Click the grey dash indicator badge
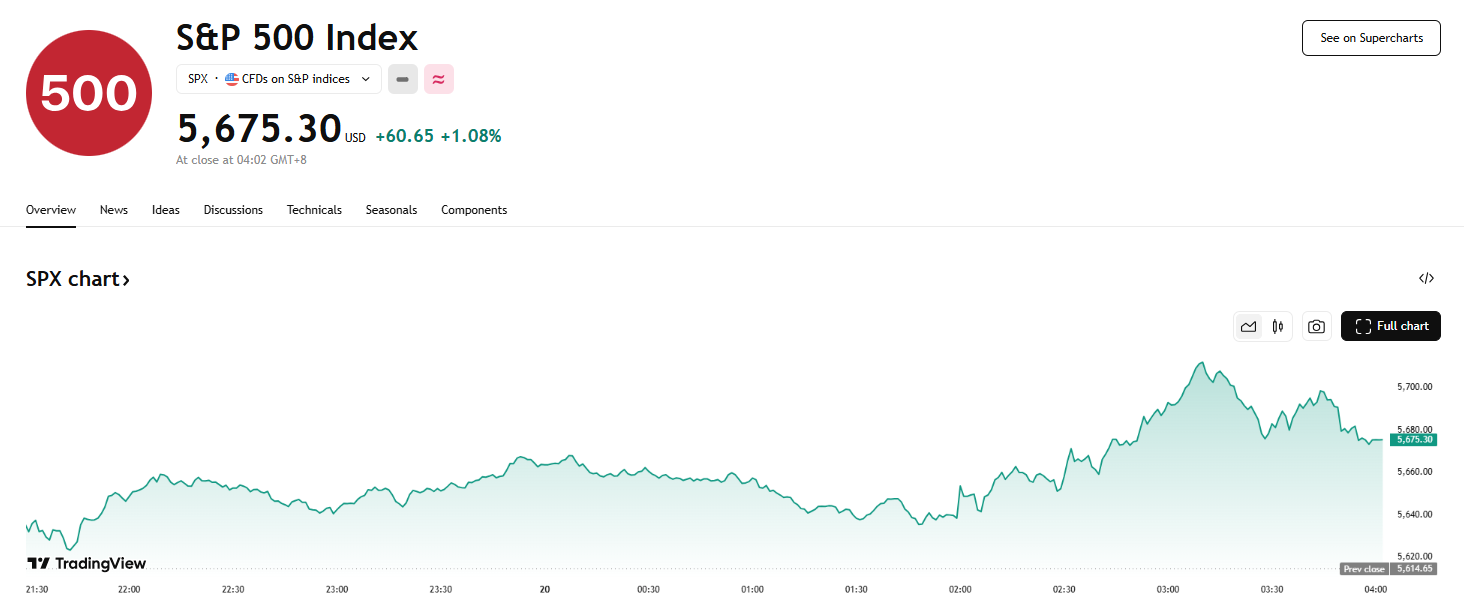Image resolution: width=1464 pixels, height=615 pixels. [x=403, y=79]
